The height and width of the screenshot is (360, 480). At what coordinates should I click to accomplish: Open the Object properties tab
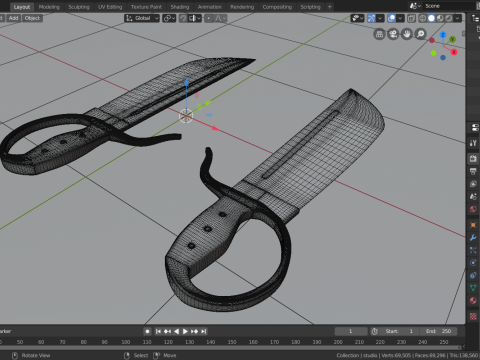[473, 225]
